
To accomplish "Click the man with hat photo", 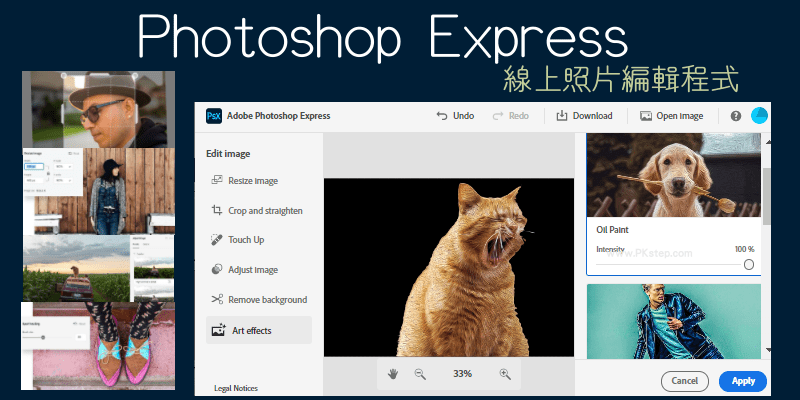I will click(98, 109).
